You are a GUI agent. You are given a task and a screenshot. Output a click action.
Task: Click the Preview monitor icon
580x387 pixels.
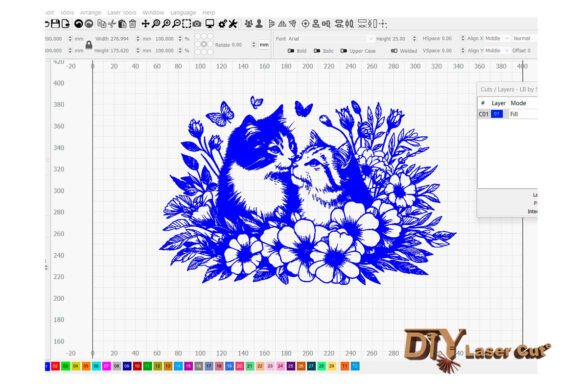click(210, 24)
